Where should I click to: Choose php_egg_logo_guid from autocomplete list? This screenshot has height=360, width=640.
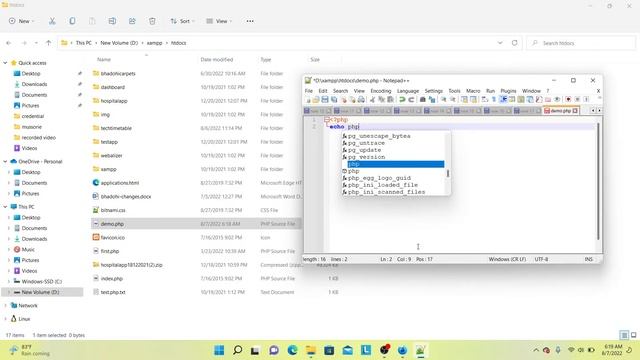[x=379, y=178]
